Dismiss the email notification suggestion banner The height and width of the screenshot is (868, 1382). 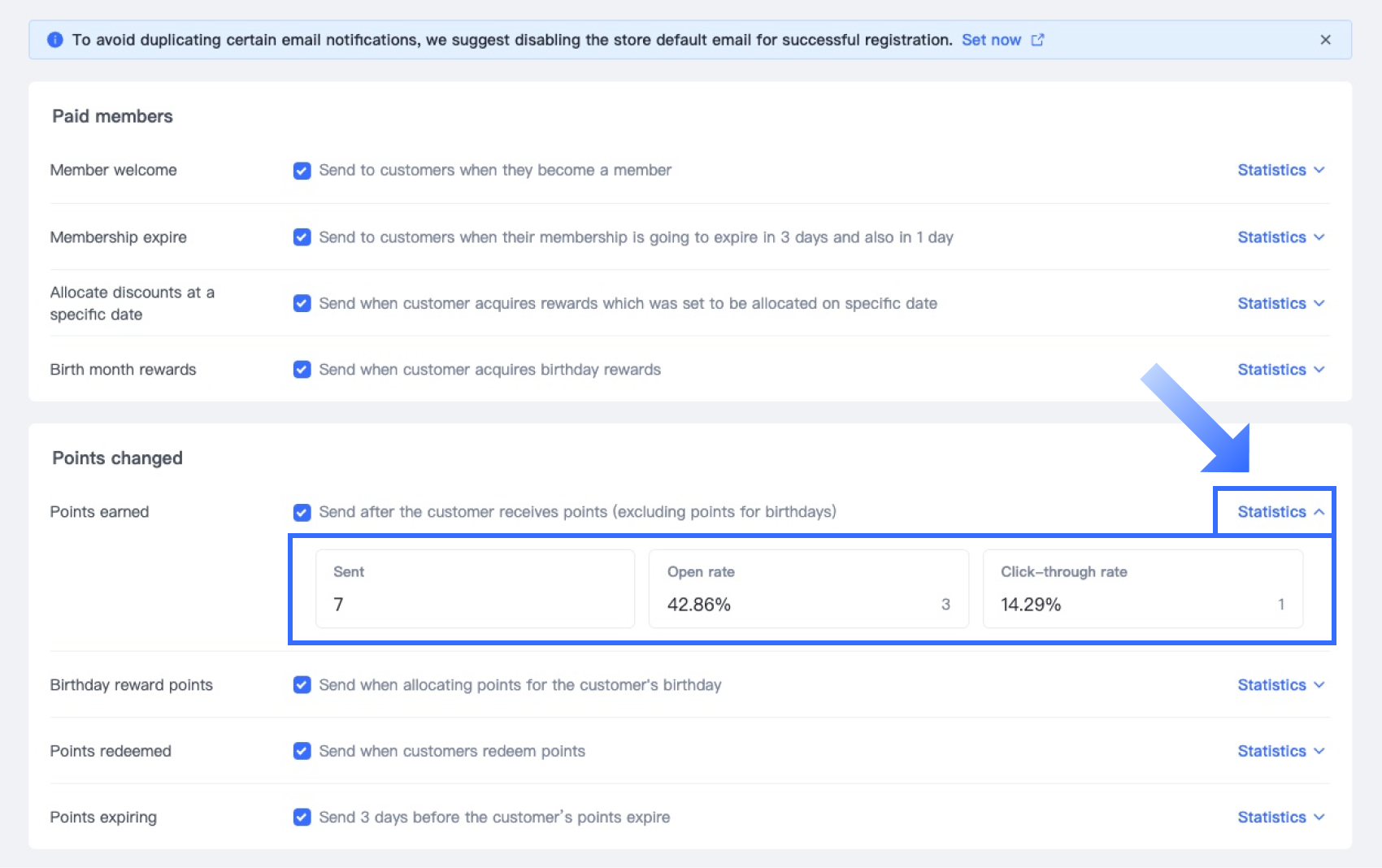(1325, 40)
